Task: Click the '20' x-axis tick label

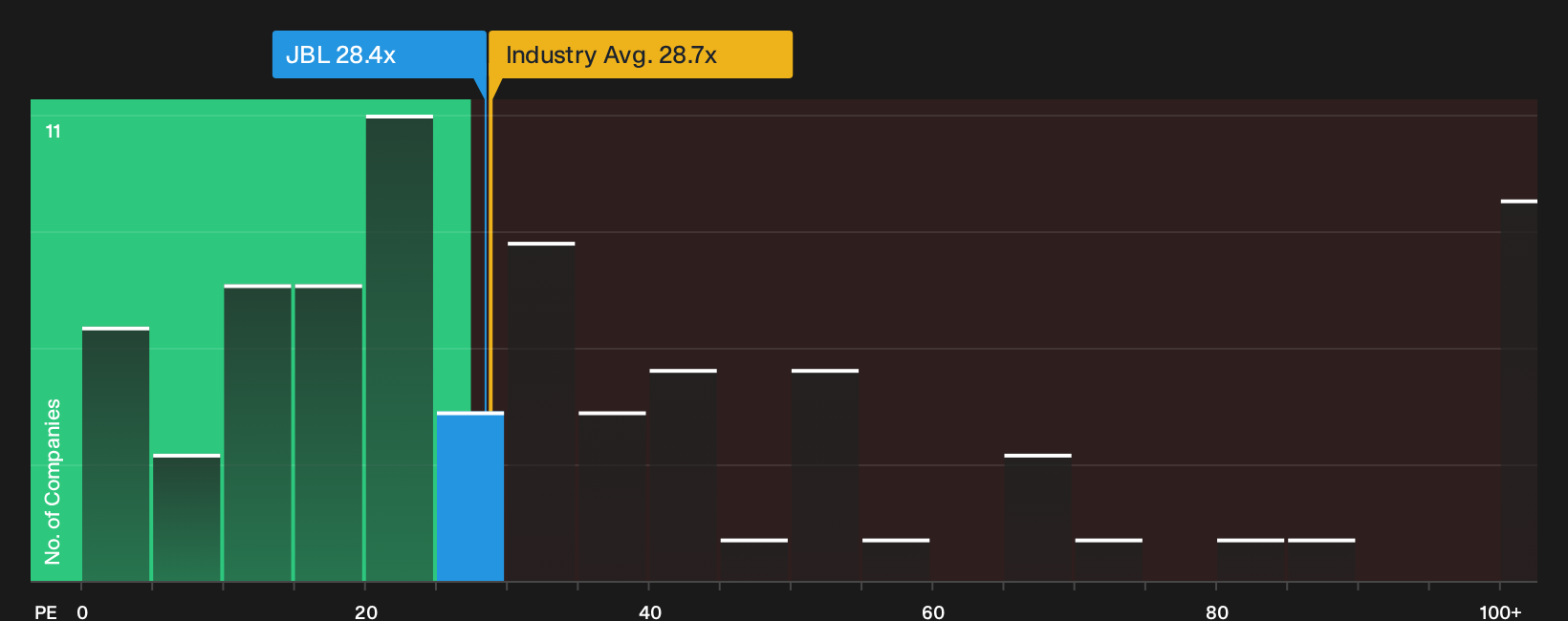Action: (366, 612)
